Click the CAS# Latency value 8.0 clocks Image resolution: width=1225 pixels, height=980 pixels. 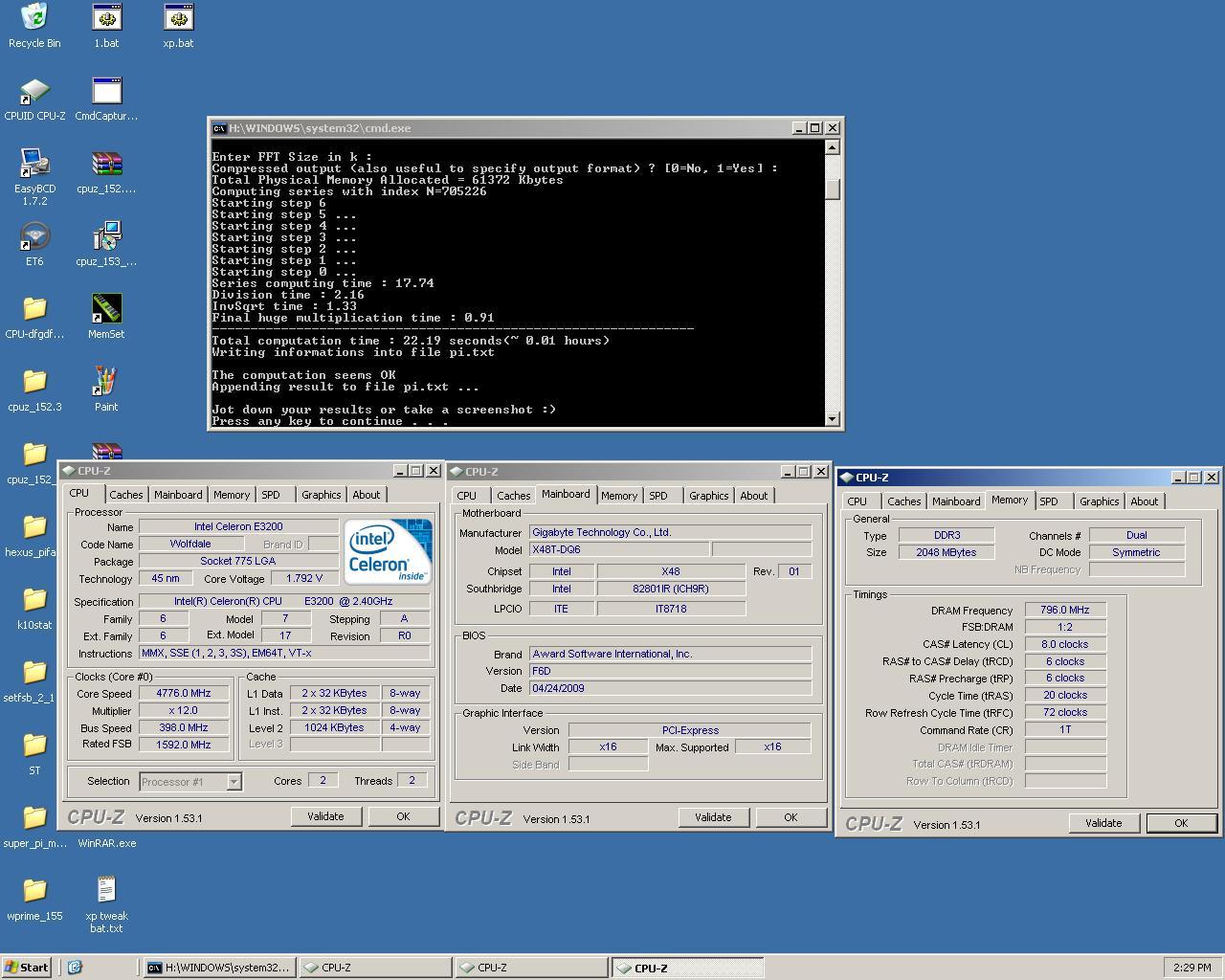pyautogui.click(x=1065, y=644)
